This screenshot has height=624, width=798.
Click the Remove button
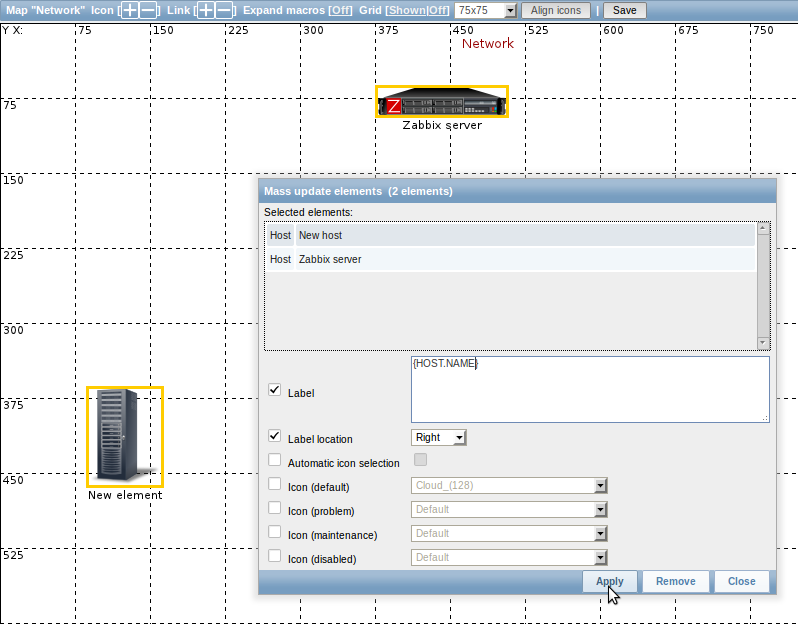[675, 581]
